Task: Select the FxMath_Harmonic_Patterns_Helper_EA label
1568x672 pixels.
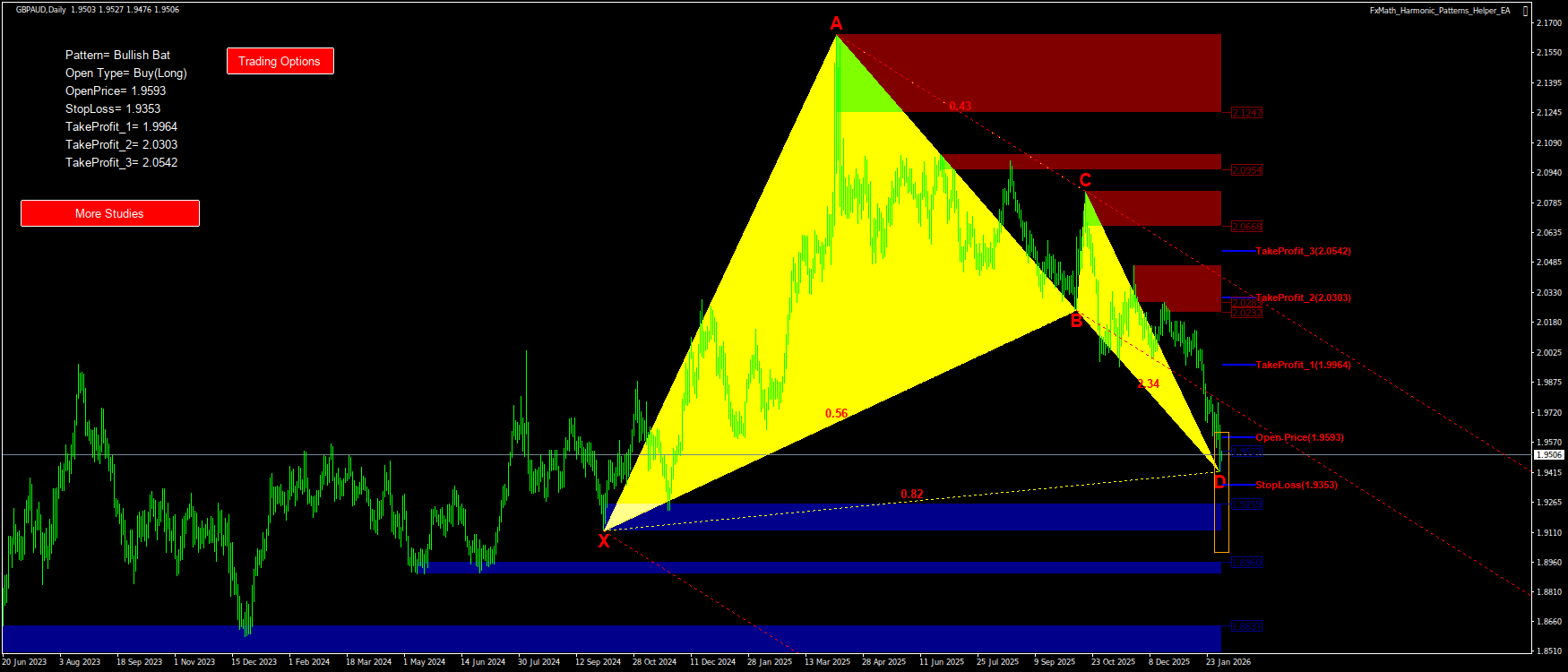Action: (1439, 11)
